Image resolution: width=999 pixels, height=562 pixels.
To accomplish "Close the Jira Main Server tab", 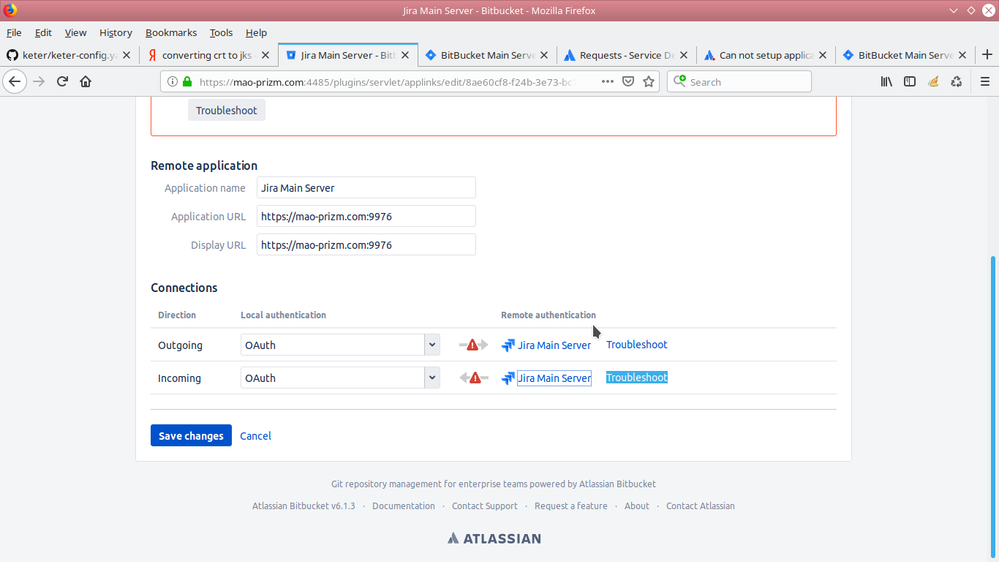I will [x=405, y=55].
